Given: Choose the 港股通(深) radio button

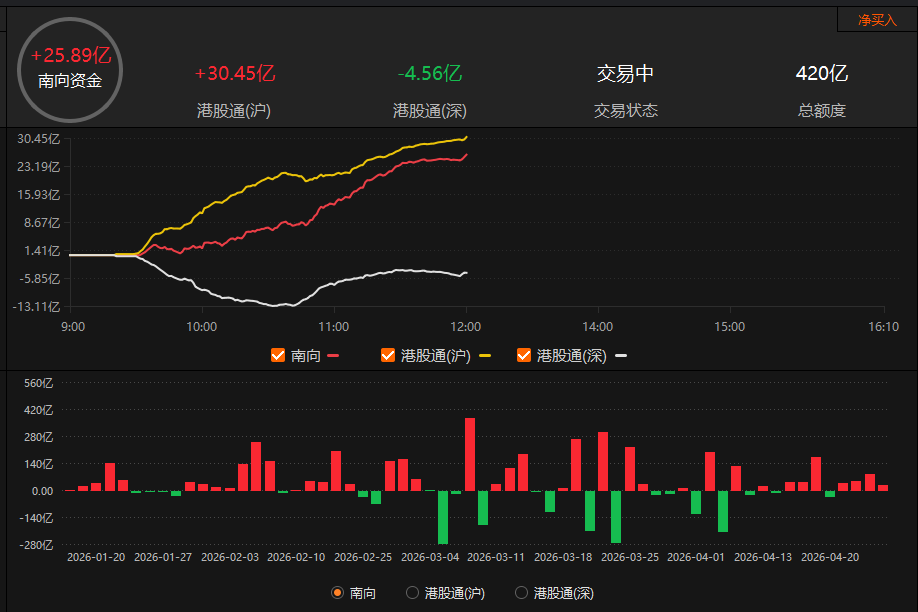Looking at the screenshot, I should (521, 593).
